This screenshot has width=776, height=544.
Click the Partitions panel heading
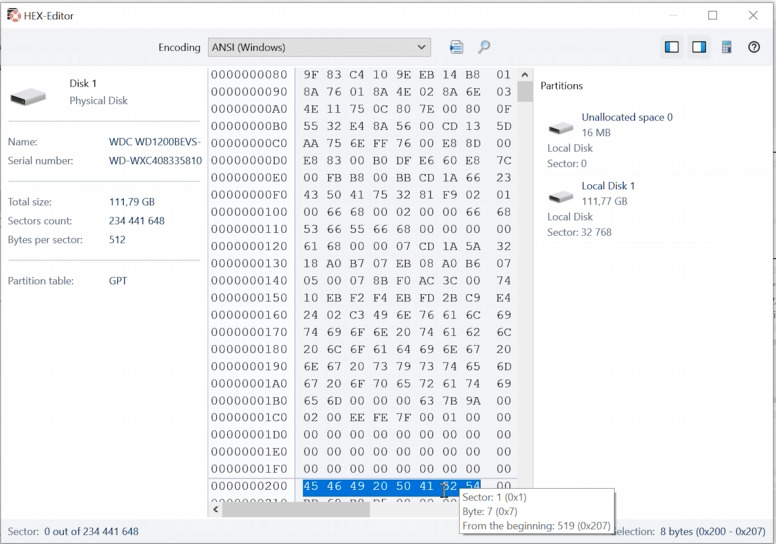point(561,86)
